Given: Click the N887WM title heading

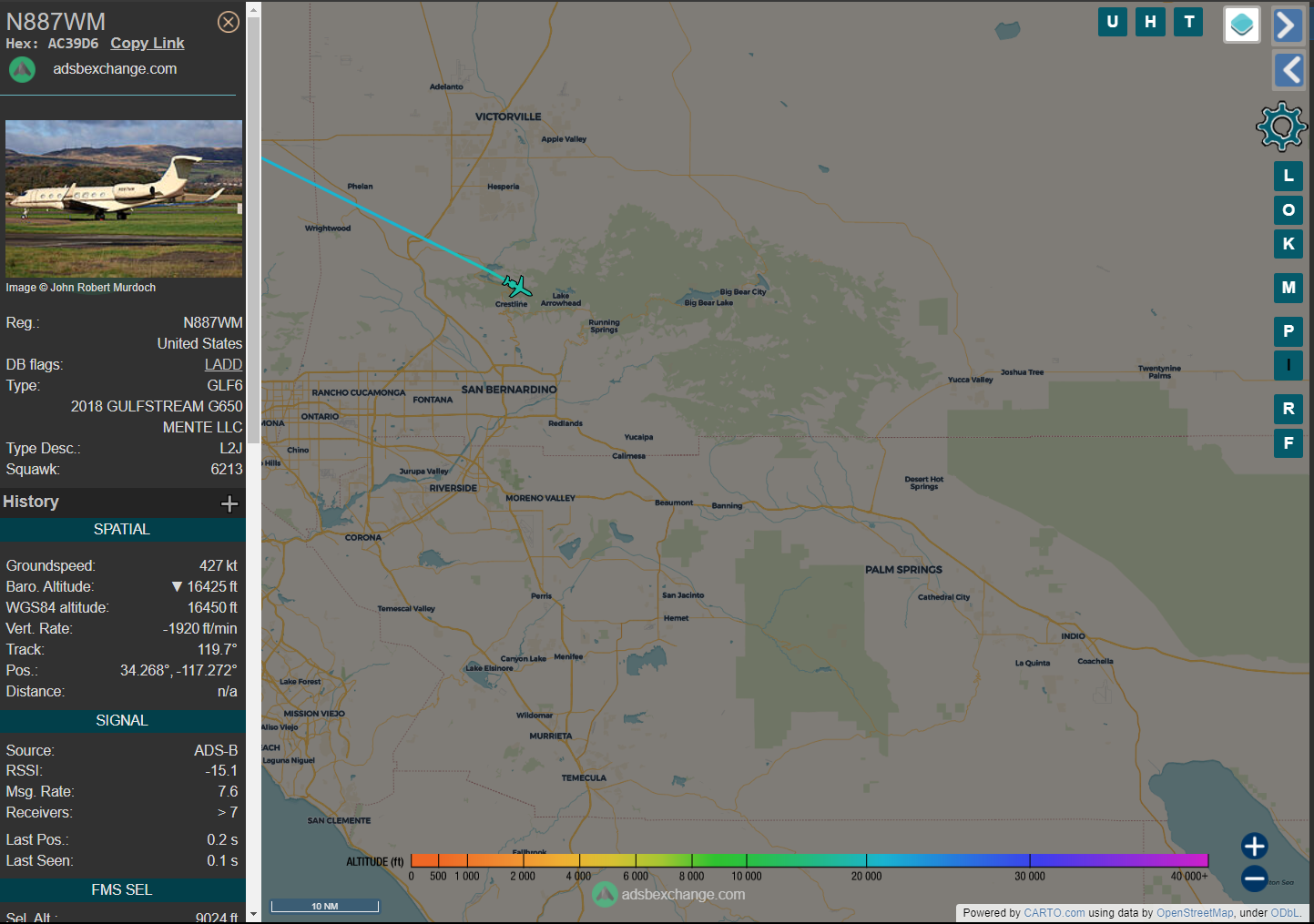Looking at the screenshot, I should [56, 22].
